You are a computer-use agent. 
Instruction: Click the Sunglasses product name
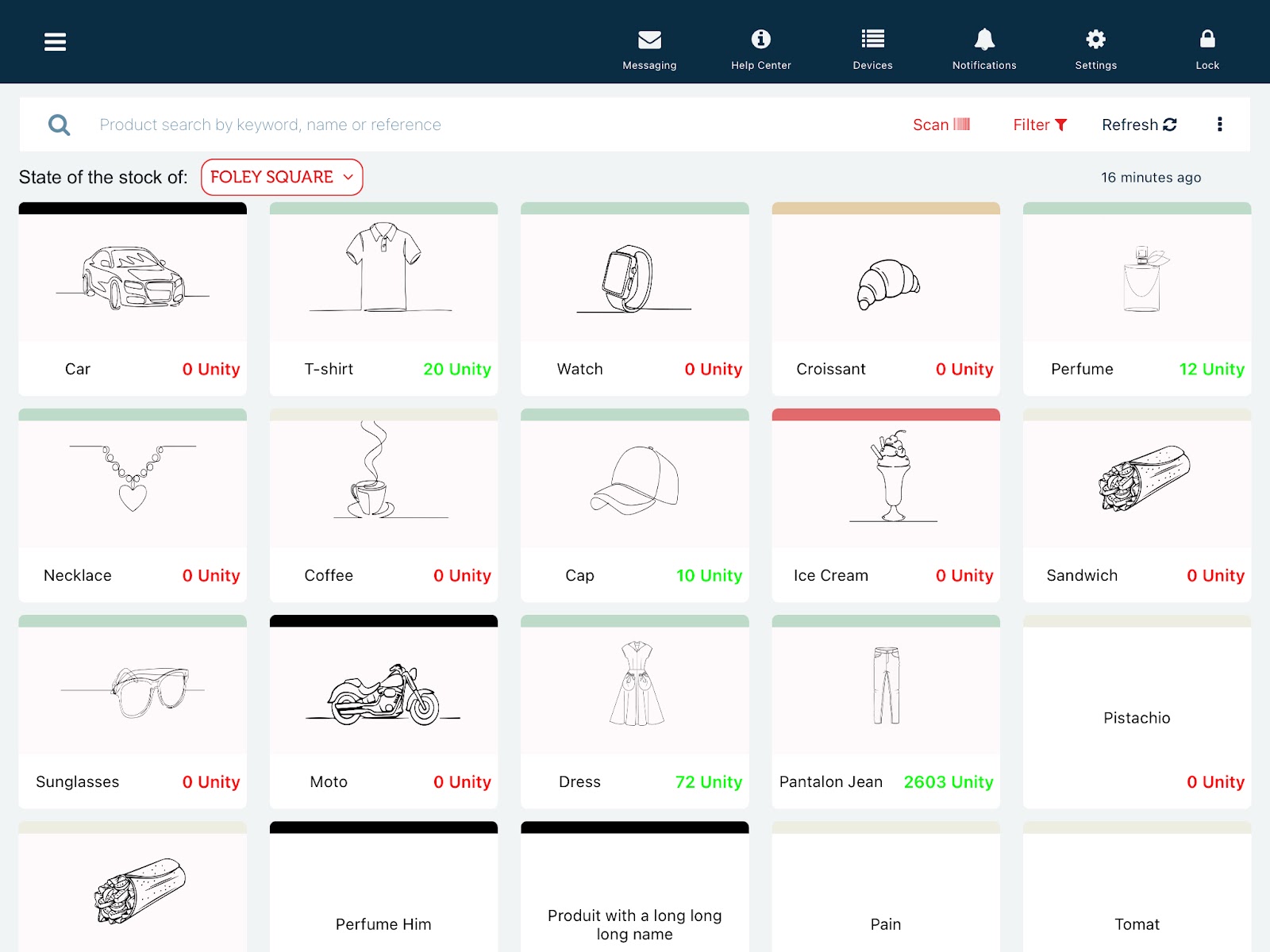pyautogui.click(x=78, y=781)
